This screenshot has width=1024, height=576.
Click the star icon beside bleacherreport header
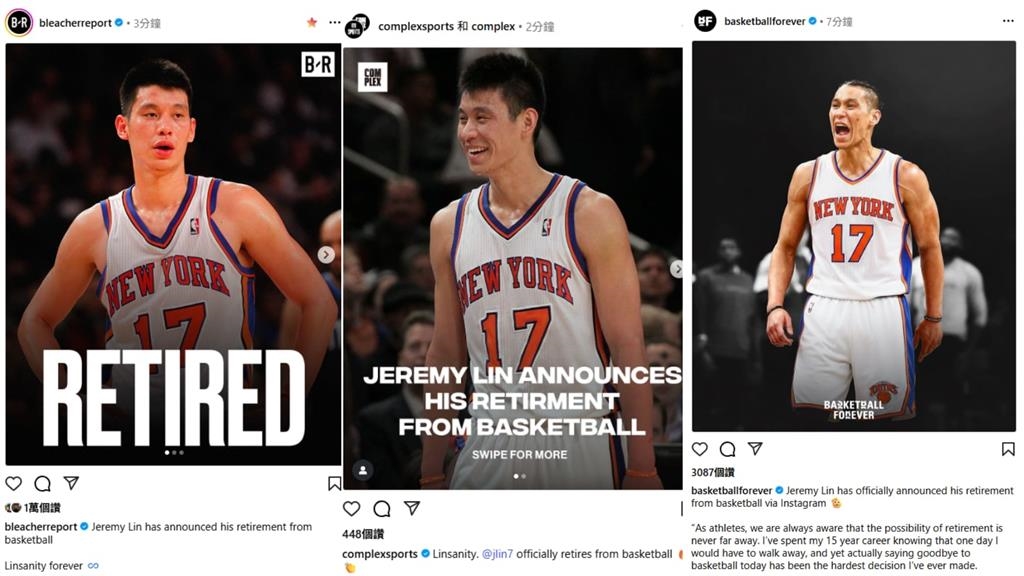coord(312,22)
